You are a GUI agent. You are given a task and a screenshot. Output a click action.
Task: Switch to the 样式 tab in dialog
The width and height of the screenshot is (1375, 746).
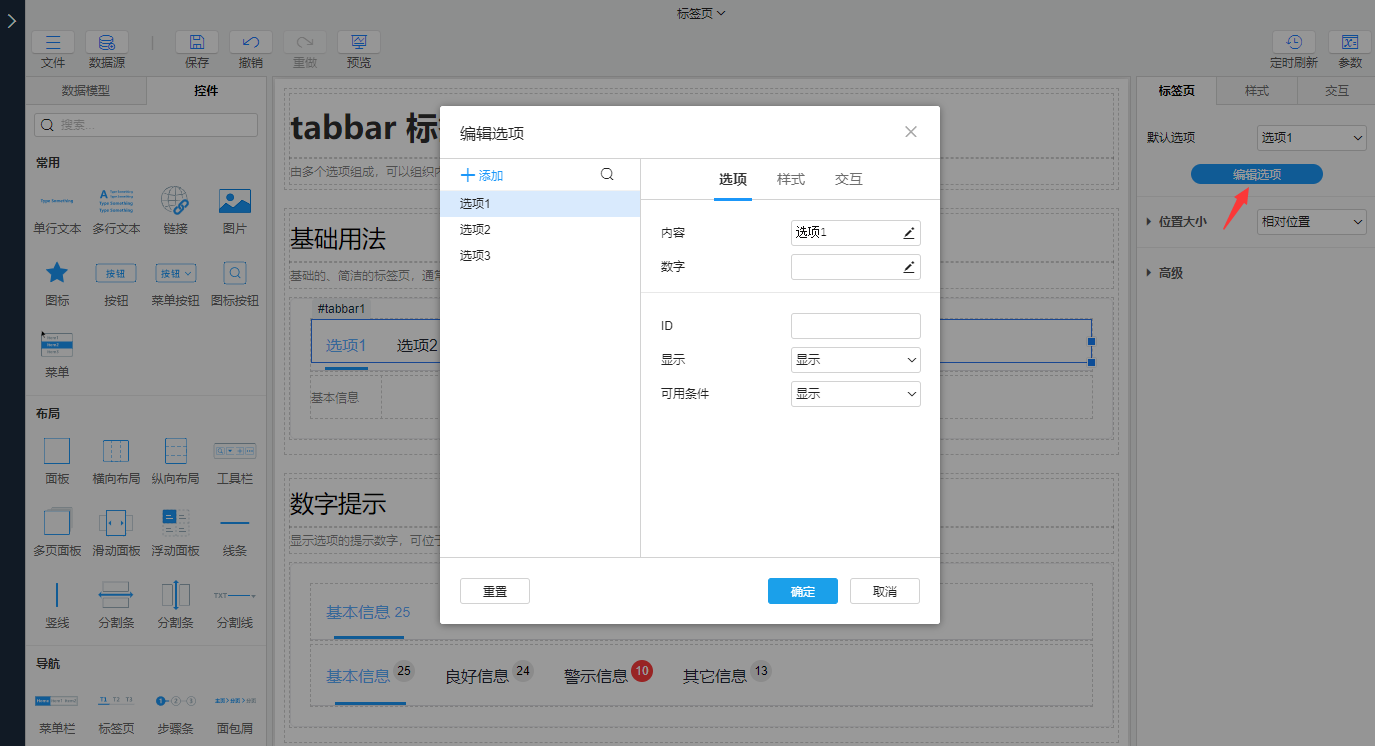[791, 180]
